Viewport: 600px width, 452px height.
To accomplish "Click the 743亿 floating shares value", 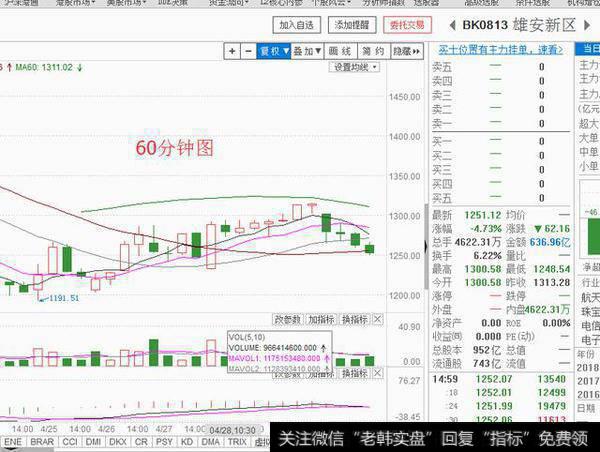I will [487, 364].
